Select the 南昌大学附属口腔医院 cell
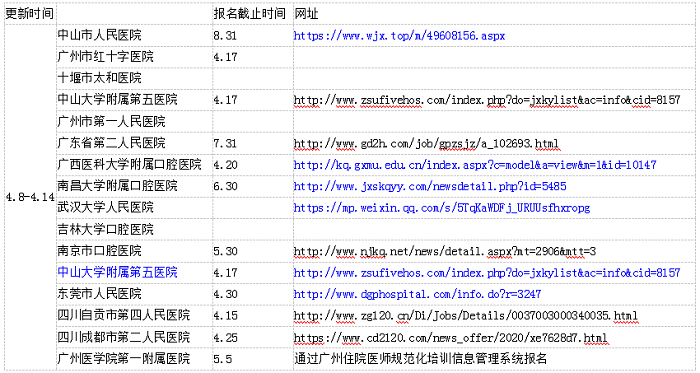The width and height of the screenshot is (700, 373). (134, 186)
